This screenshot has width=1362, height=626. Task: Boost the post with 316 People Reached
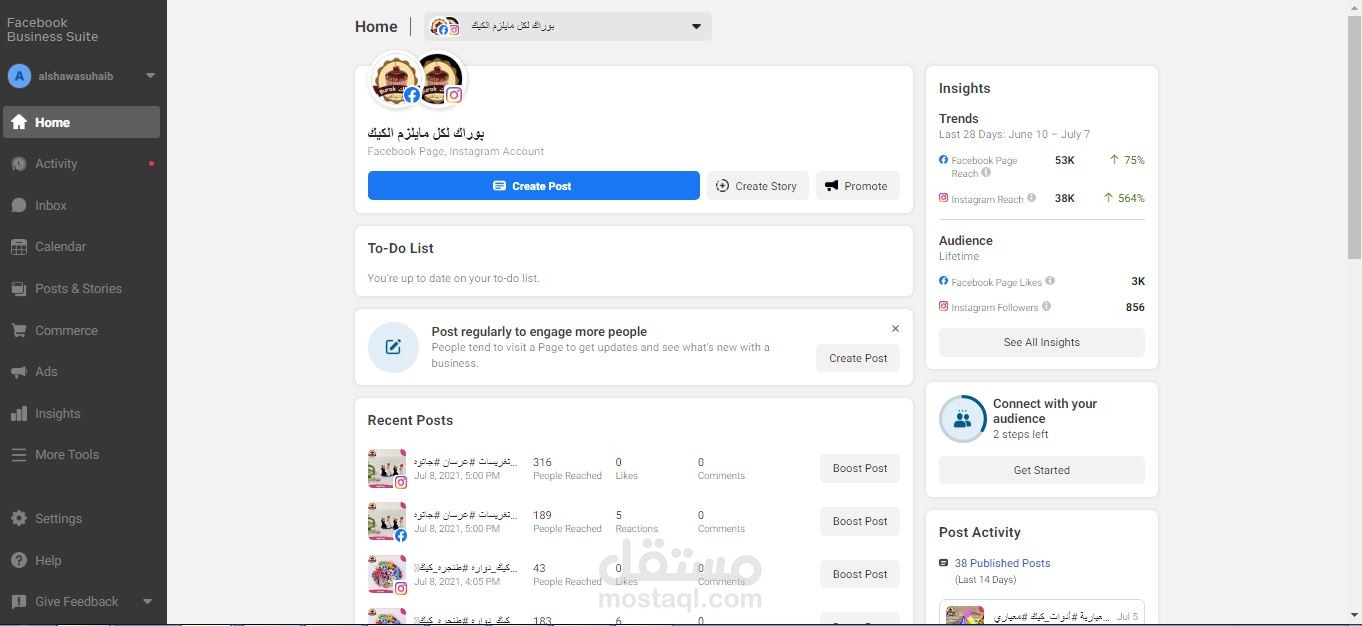tap(860, 468)
